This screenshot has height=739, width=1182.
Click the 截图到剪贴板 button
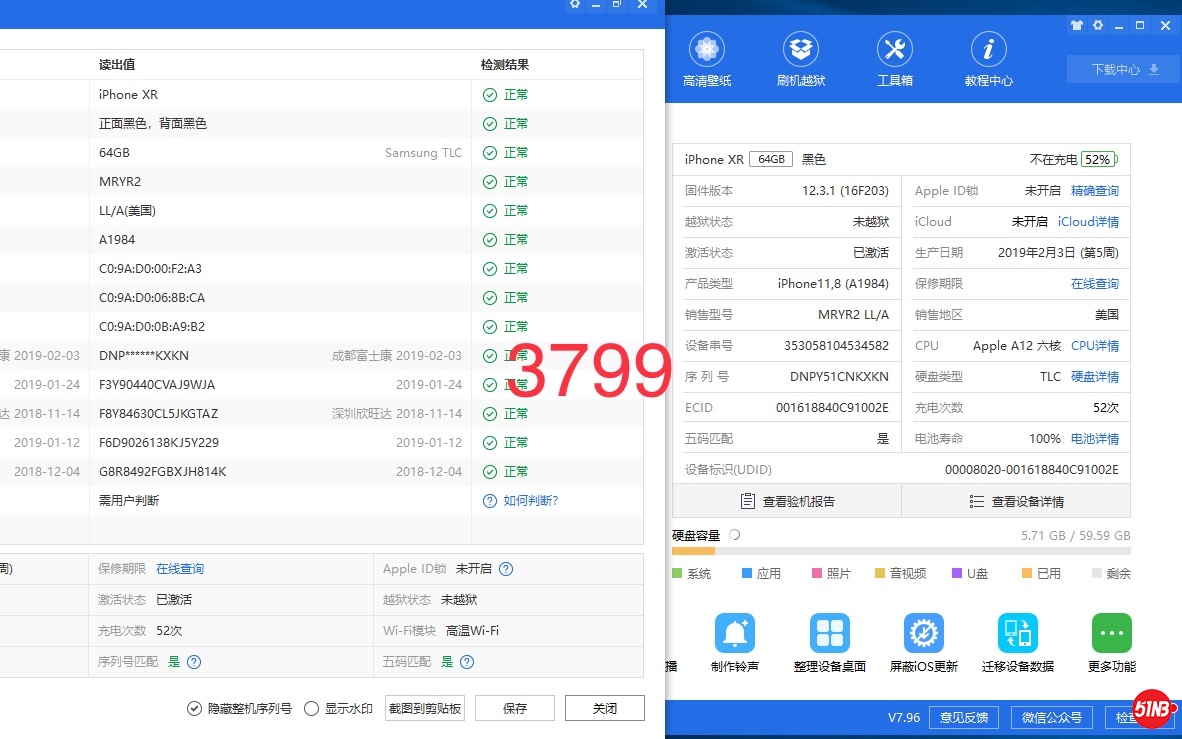(425, 709)
